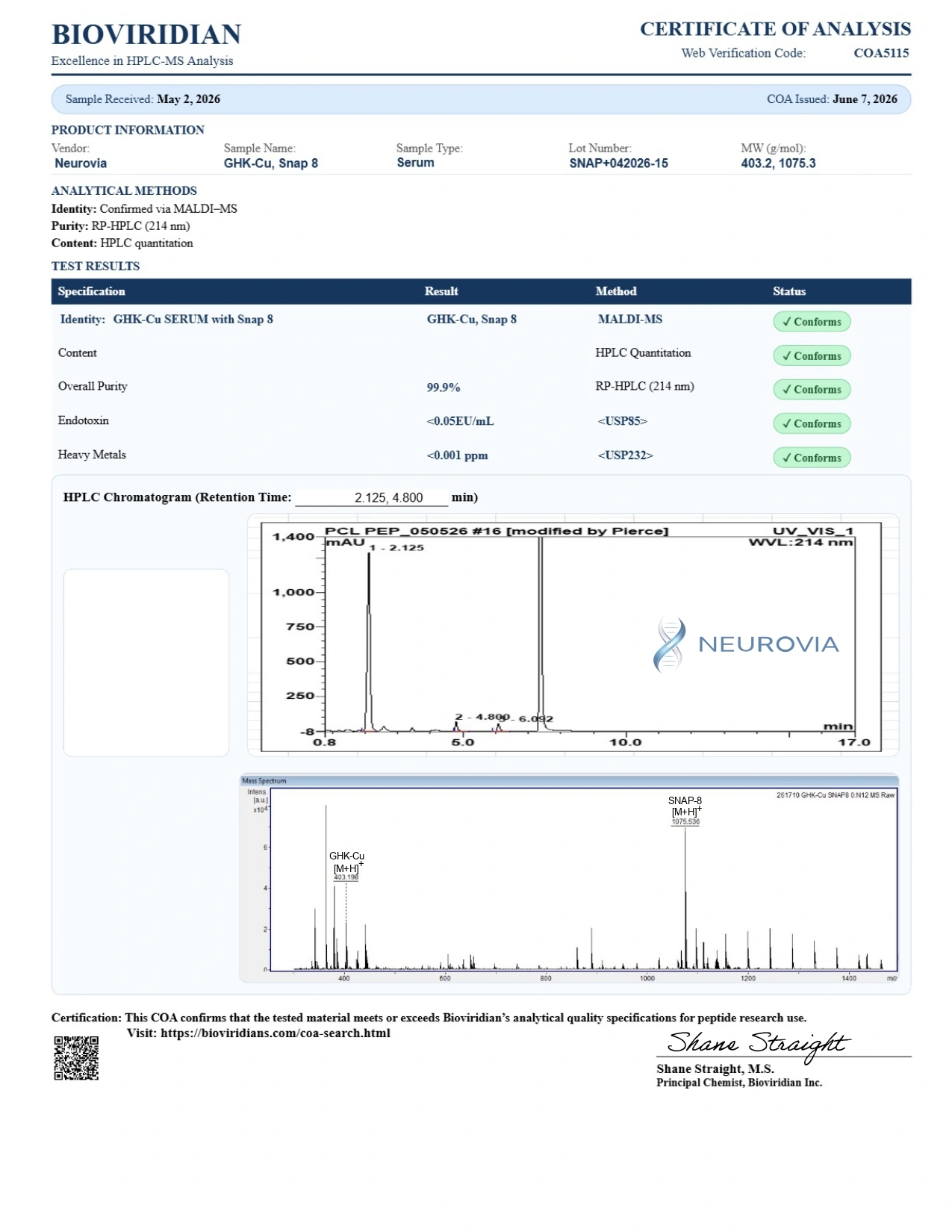Click the Method column header

click(616, 291)
